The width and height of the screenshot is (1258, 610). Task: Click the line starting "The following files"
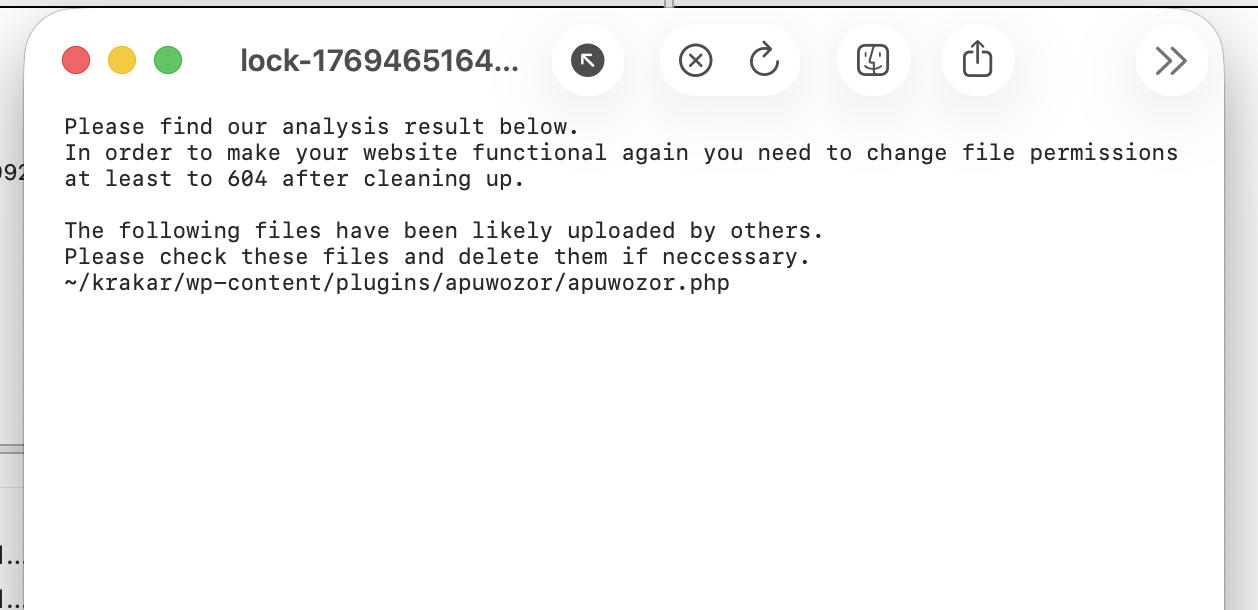click(443, 231)
